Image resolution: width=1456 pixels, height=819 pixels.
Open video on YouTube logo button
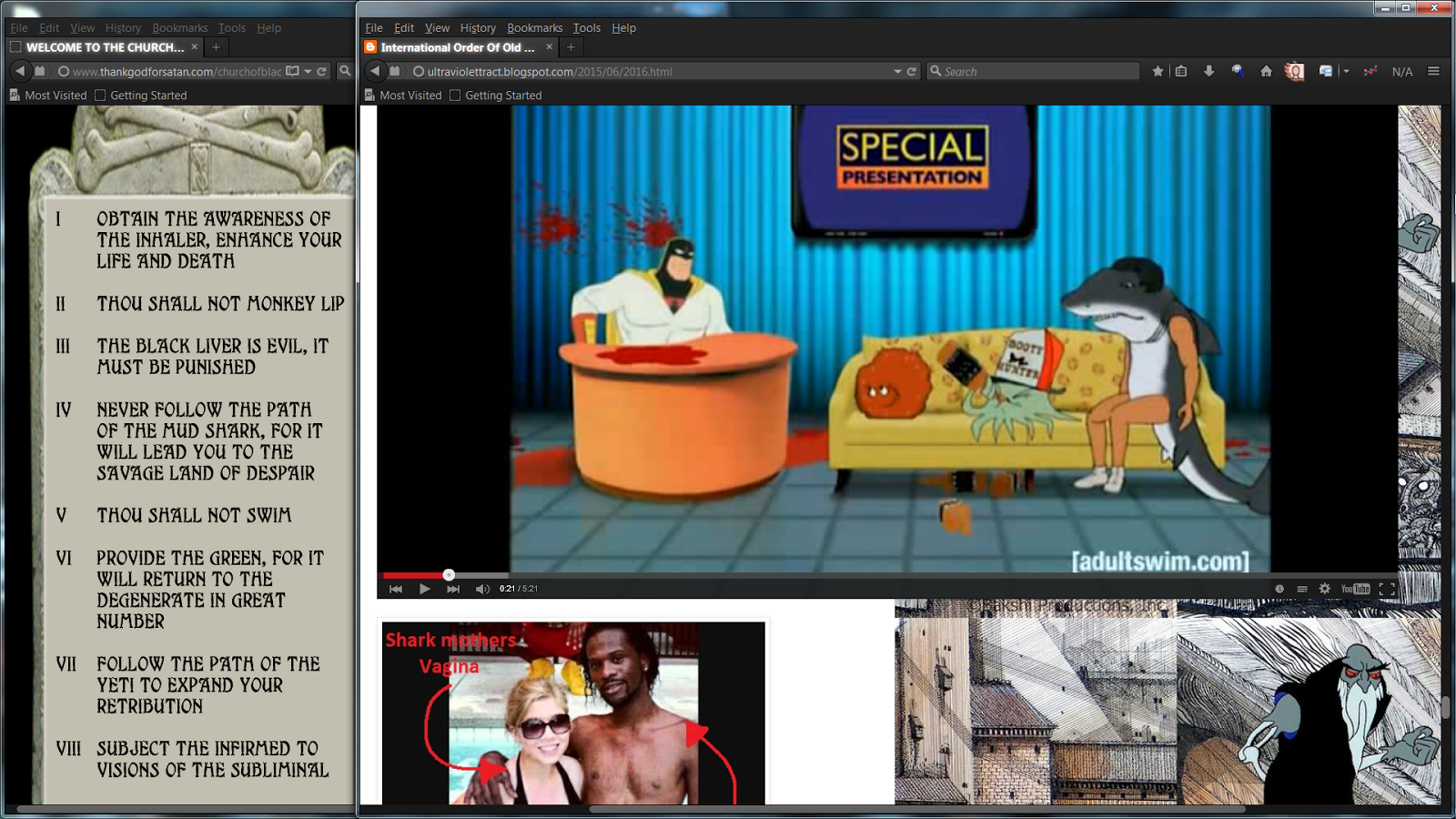[1355, 589]
